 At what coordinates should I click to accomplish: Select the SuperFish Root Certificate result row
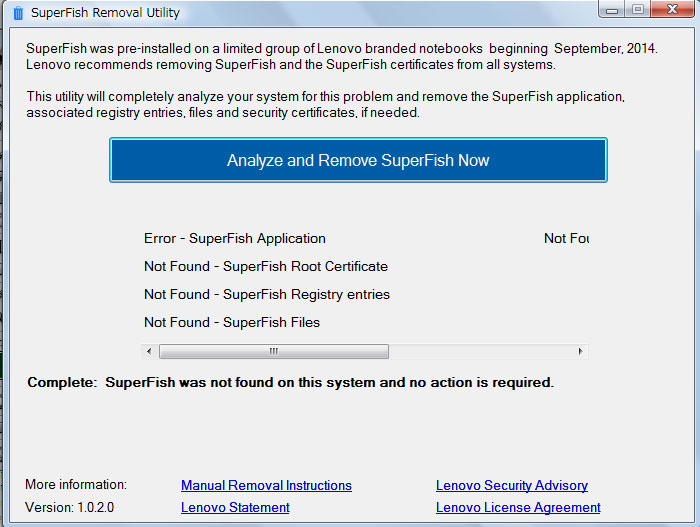tap(266, 267)
